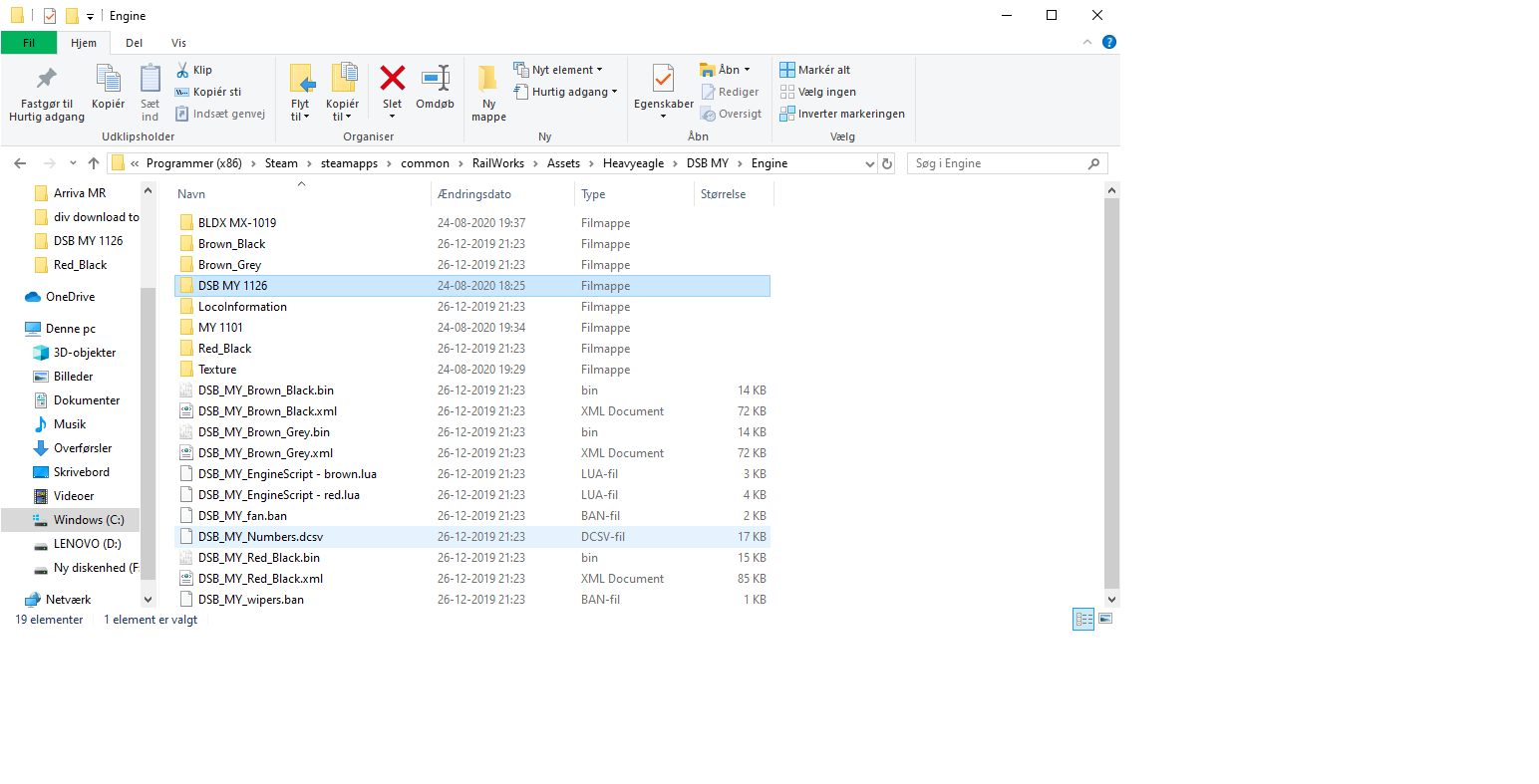Click Inverter markeringen button

click(x=842, y=114)
